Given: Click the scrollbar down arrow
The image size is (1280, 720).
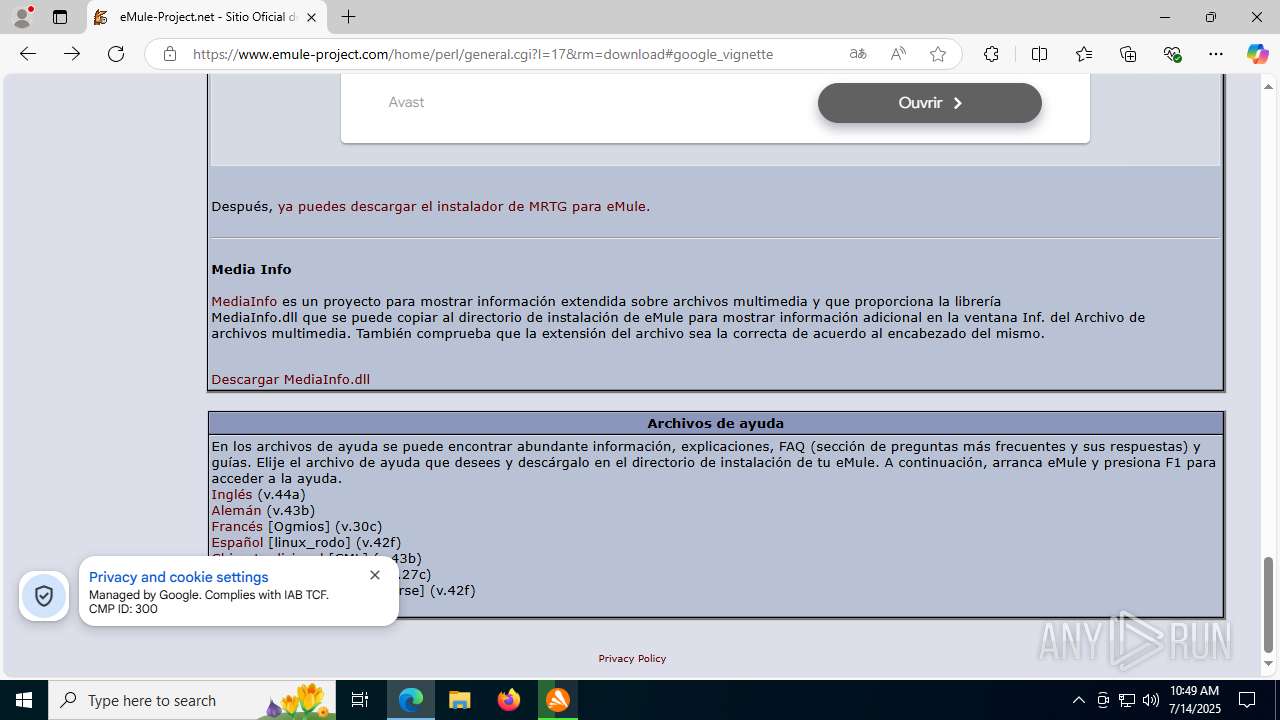Looking at the screenshot, I should (x=1269, y=664).
